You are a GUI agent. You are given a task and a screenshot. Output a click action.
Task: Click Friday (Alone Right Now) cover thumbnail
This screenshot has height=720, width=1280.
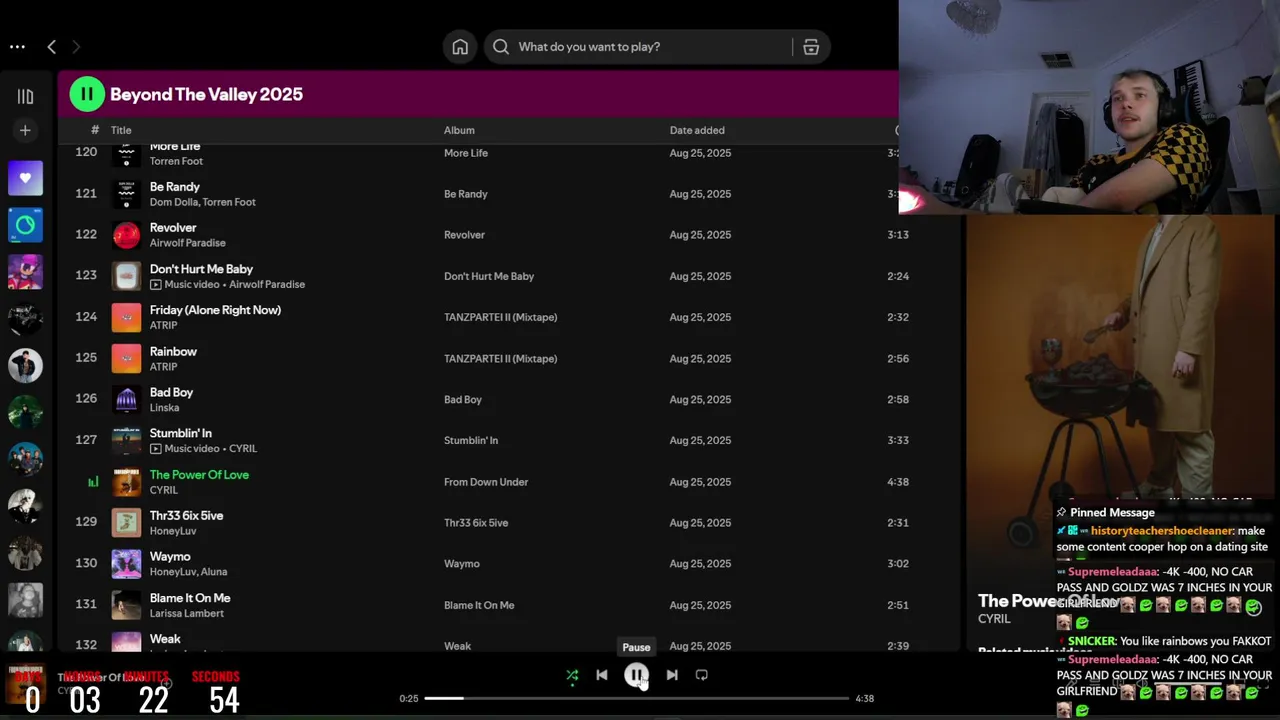(x=126, y=317)
